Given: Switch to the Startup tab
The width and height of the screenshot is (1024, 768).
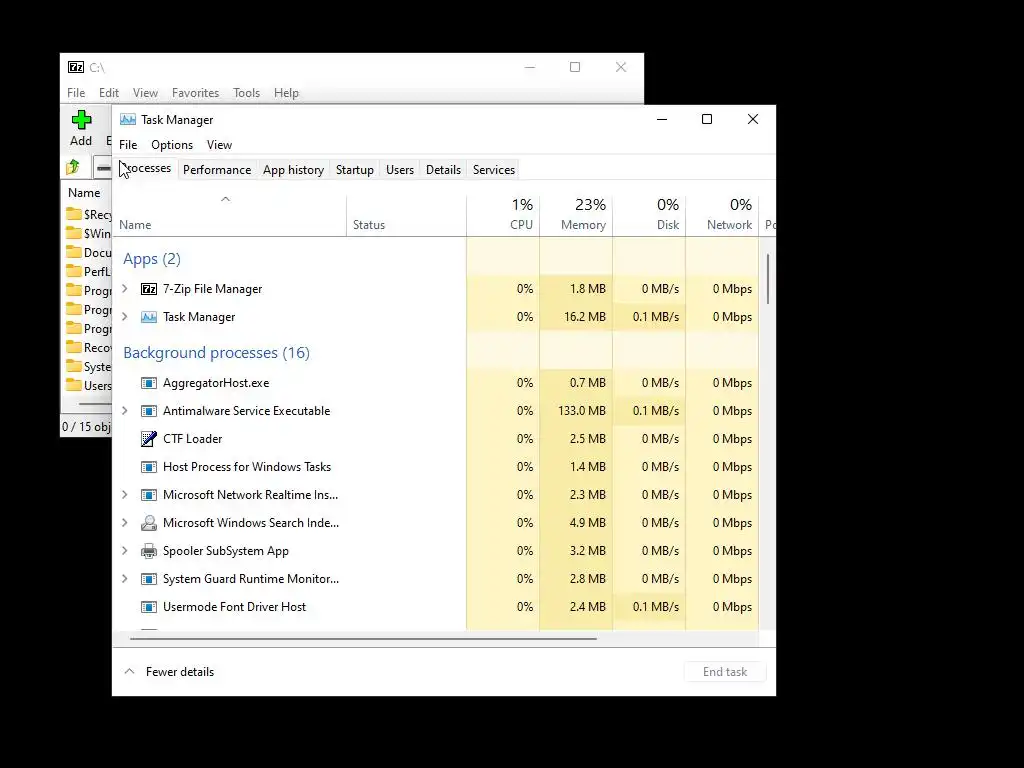Looking at the screenshot, I should 355,170.
